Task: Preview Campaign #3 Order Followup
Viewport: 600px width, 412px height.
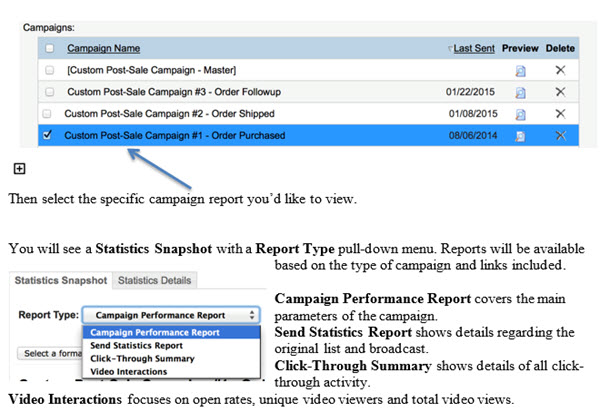Action: click(520, 92)
